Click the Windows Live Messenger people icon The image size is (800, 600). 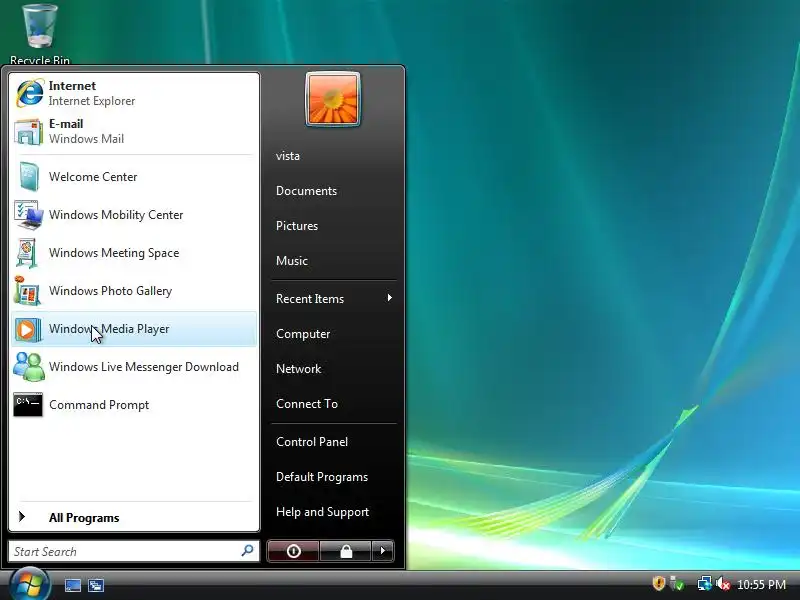[29, 367]
